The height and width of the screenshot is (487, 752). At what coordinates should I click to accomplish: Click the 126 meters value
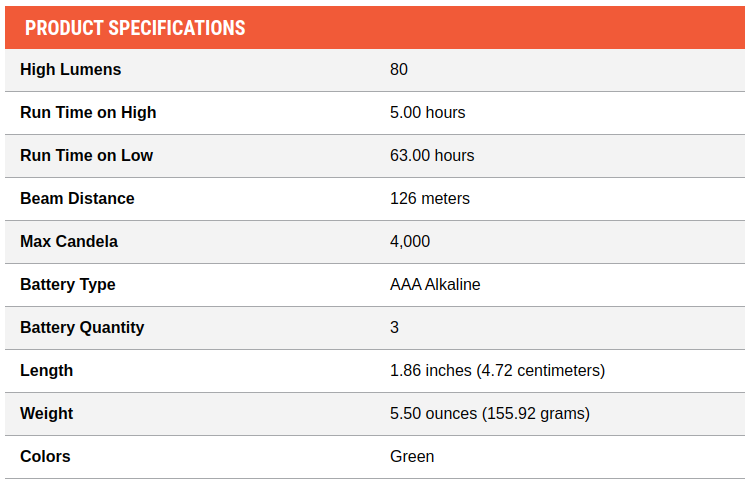click(x=430, y=199)
